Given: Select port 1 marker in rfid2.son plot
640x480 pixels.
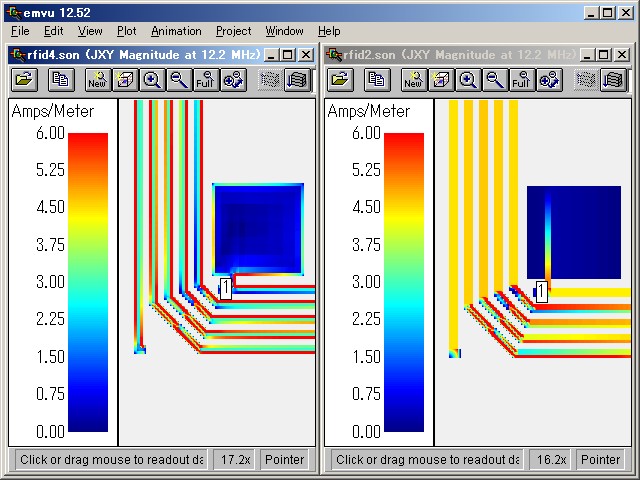Looking at the screenshot, I should point(542,291).
